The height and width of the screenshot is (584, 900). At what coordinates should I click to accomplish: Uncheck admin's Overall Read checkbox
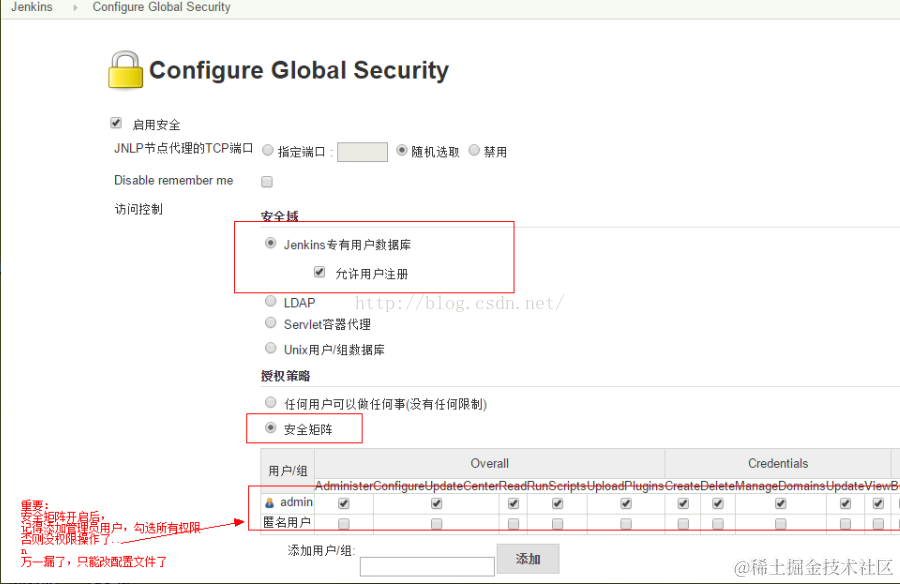(513, 504)
